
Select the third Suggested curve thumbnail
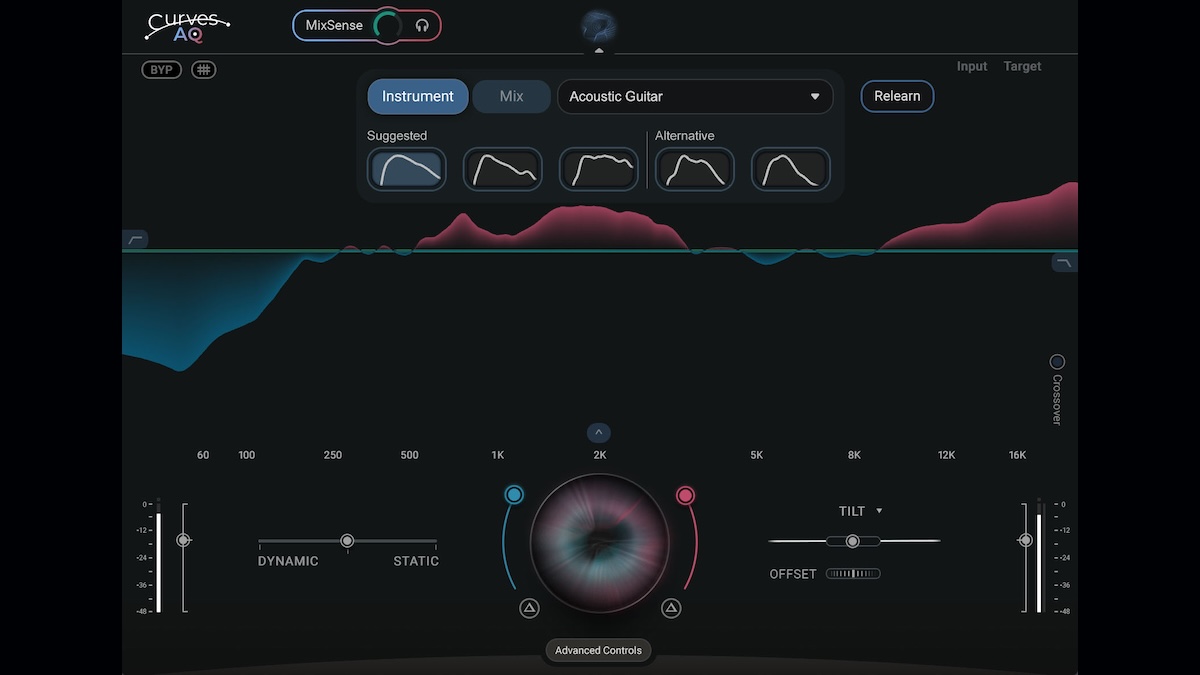pos(599,169)
